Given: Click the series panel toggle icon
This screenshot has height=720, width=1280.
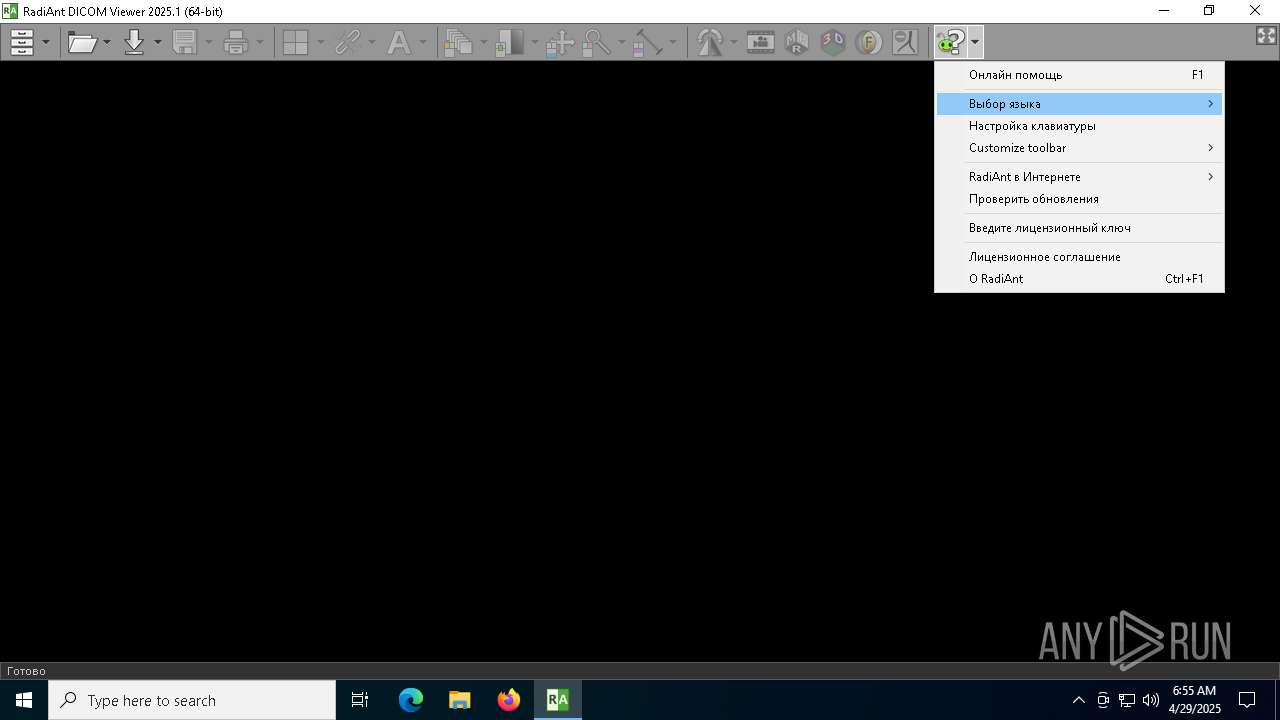Looking at the screenshot, I should click(x=22, y=42).
